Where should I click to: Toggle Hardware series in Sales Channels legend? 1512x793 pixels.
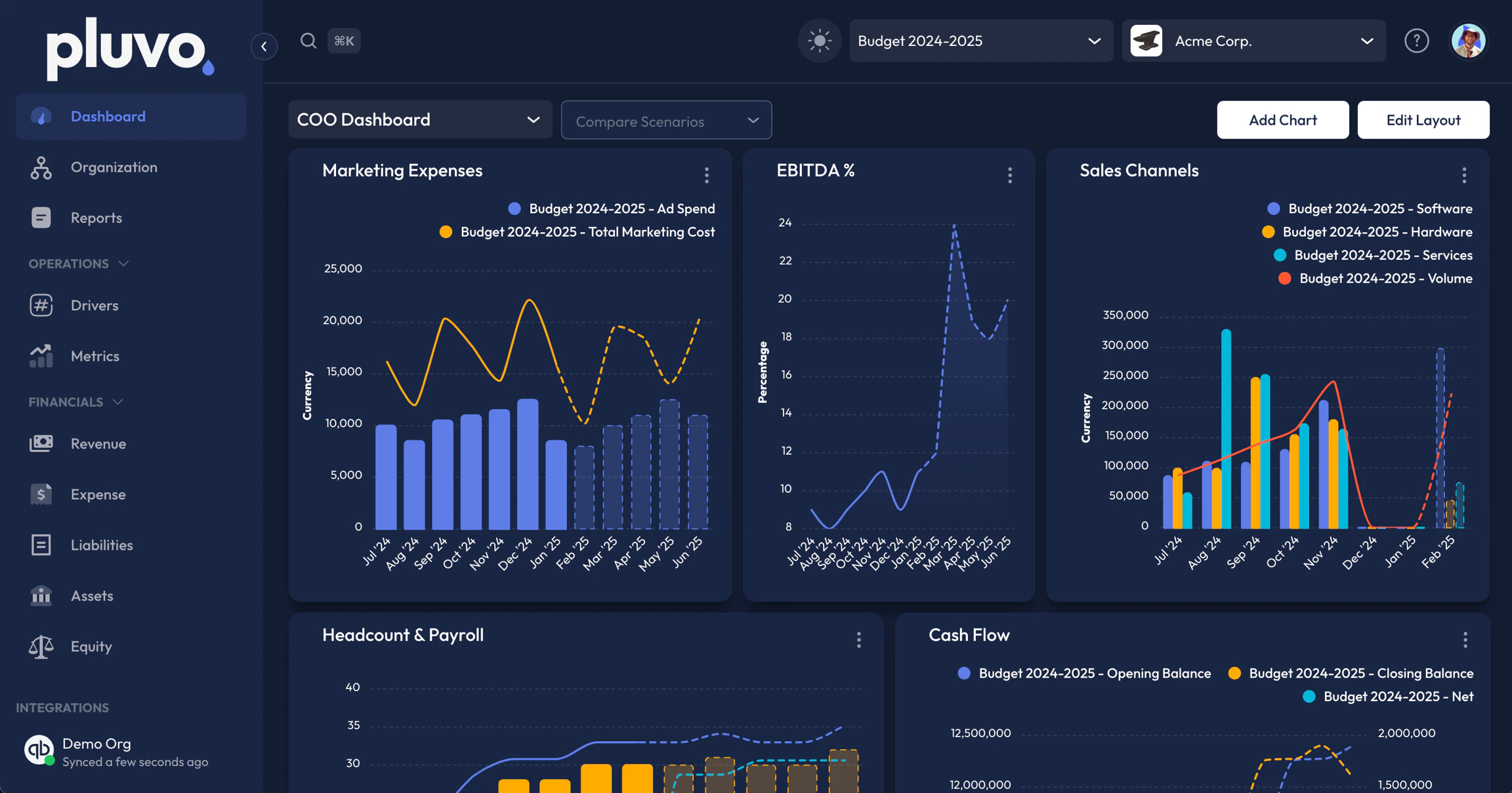(1367, 232)
